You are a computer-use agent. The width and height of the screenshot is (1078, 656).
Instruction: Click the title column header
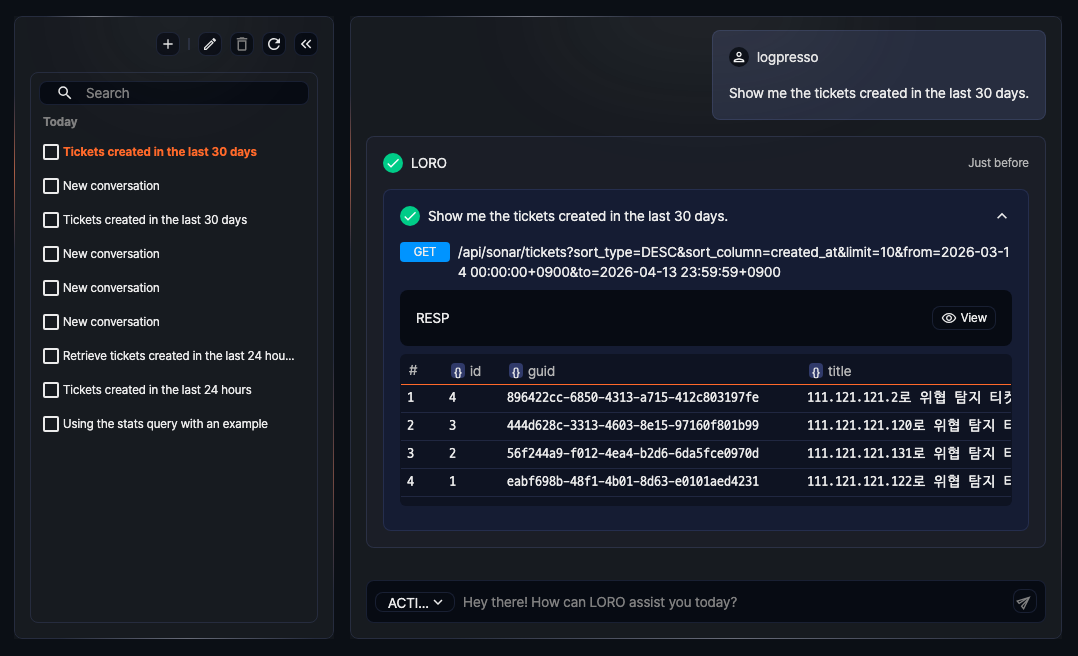pyautogui.click(x=838, y=371)
